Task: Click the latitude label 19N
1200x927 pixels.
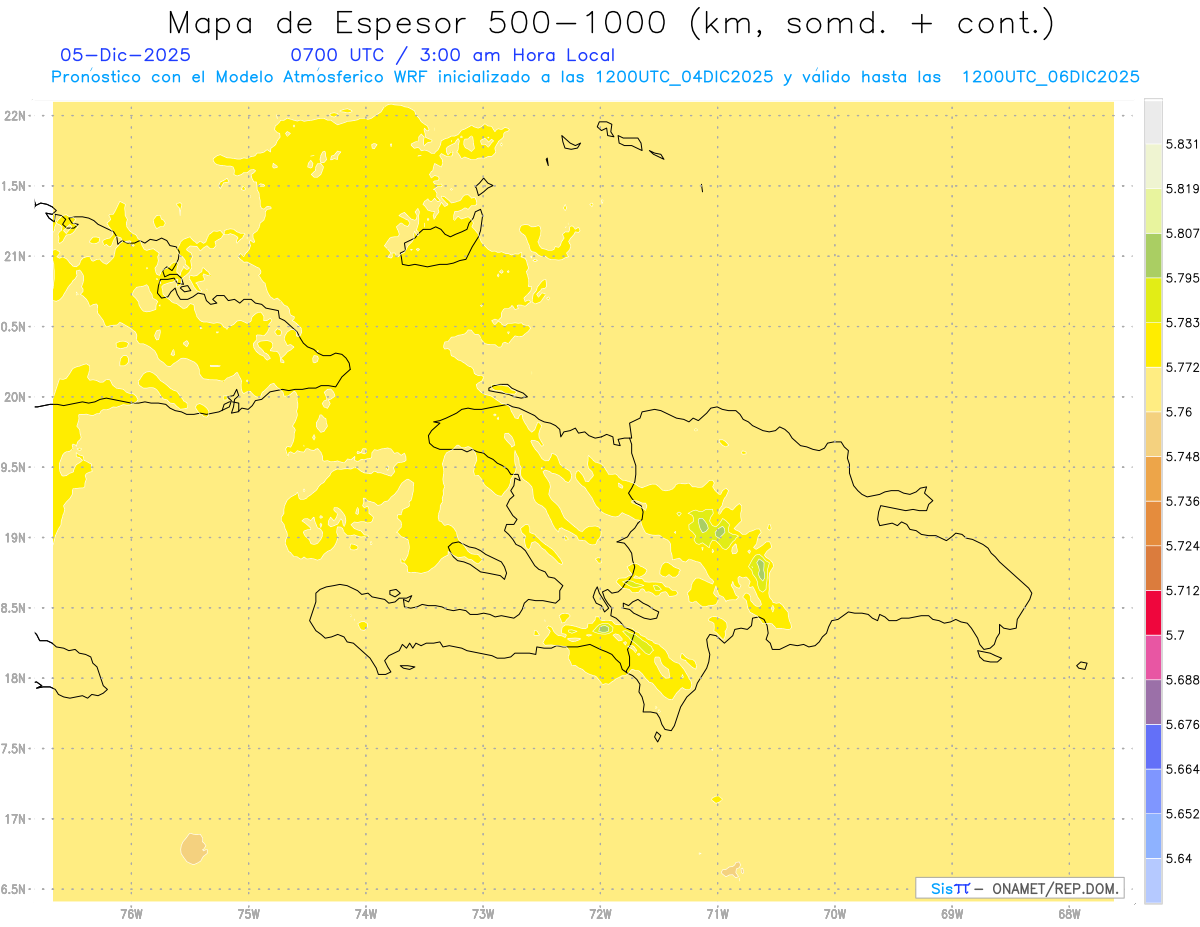Action: click(17, 538)
